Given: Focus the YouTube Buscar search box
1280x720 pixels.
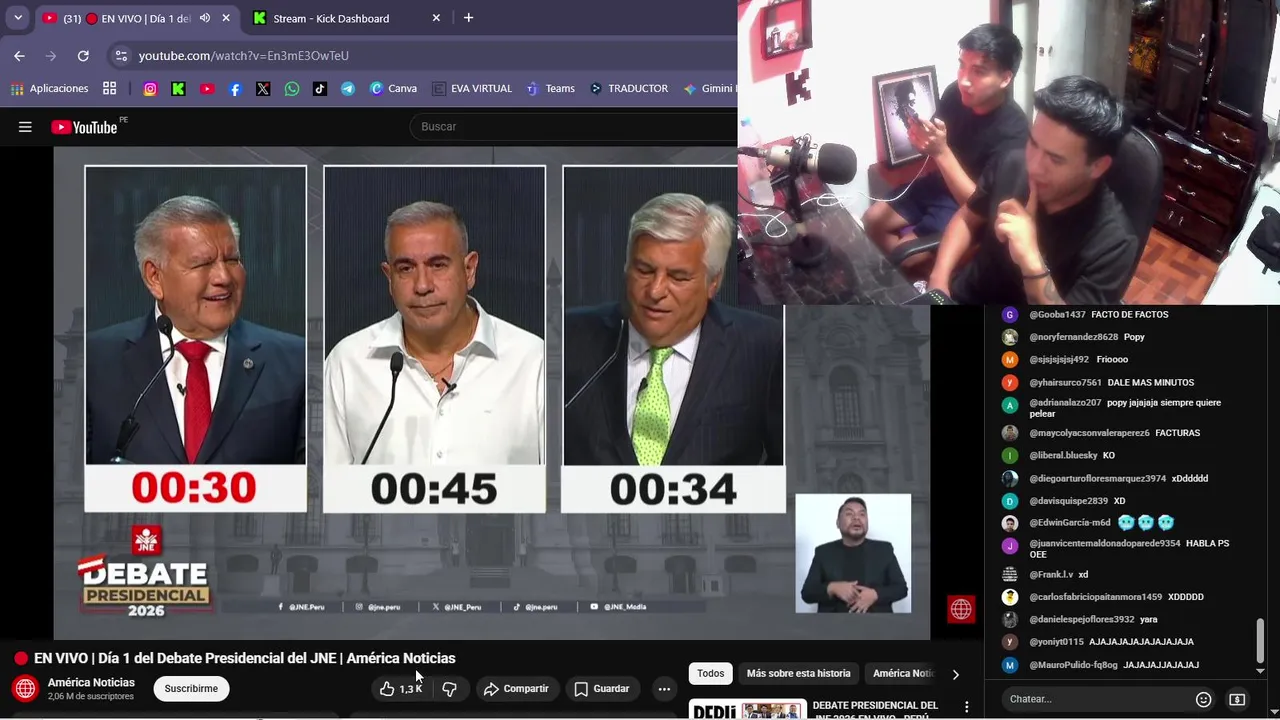Looking at the screenshot, I should click(573, 127).
